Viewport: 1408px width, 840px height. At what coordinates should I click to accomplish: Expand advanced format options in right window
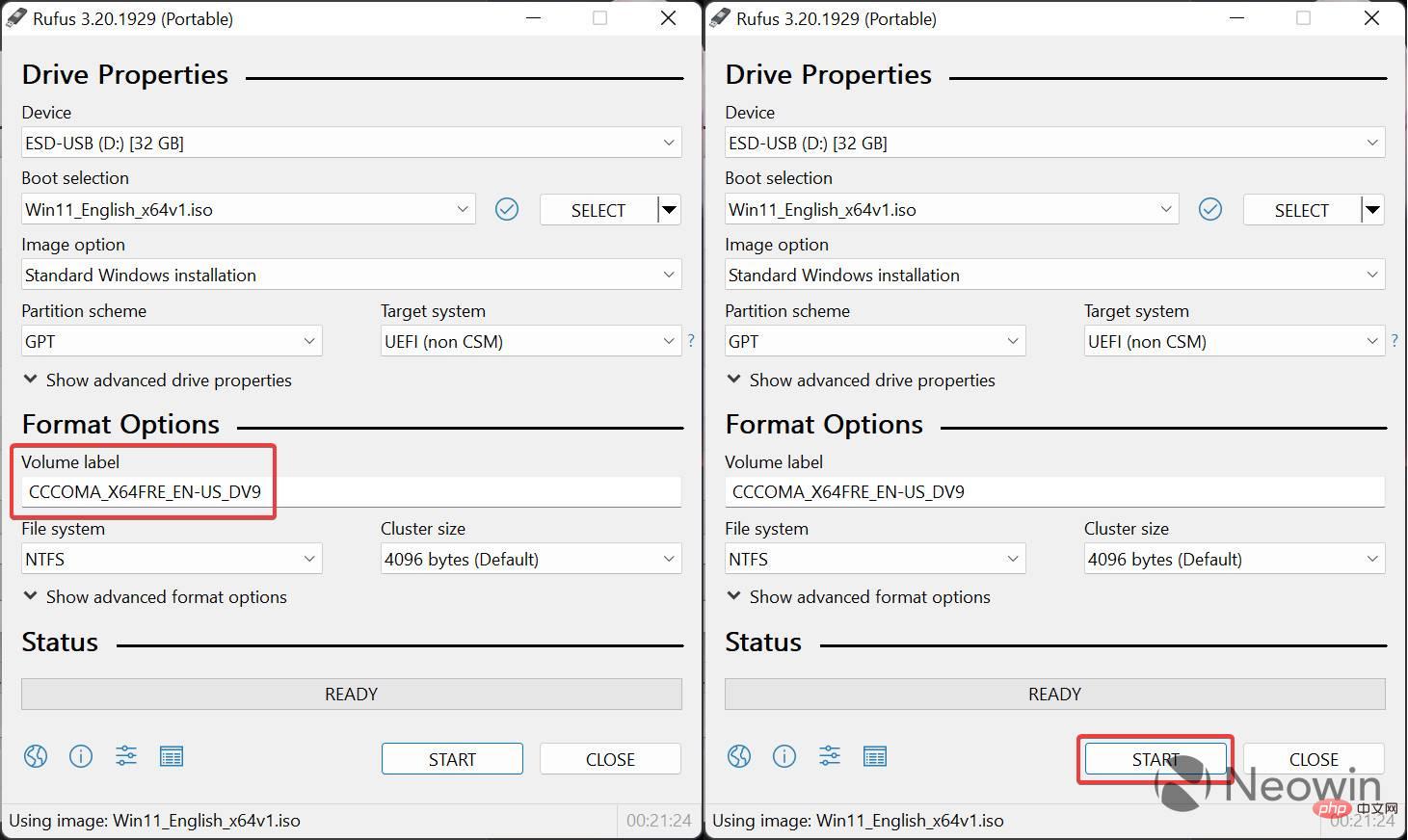[859, 596]
